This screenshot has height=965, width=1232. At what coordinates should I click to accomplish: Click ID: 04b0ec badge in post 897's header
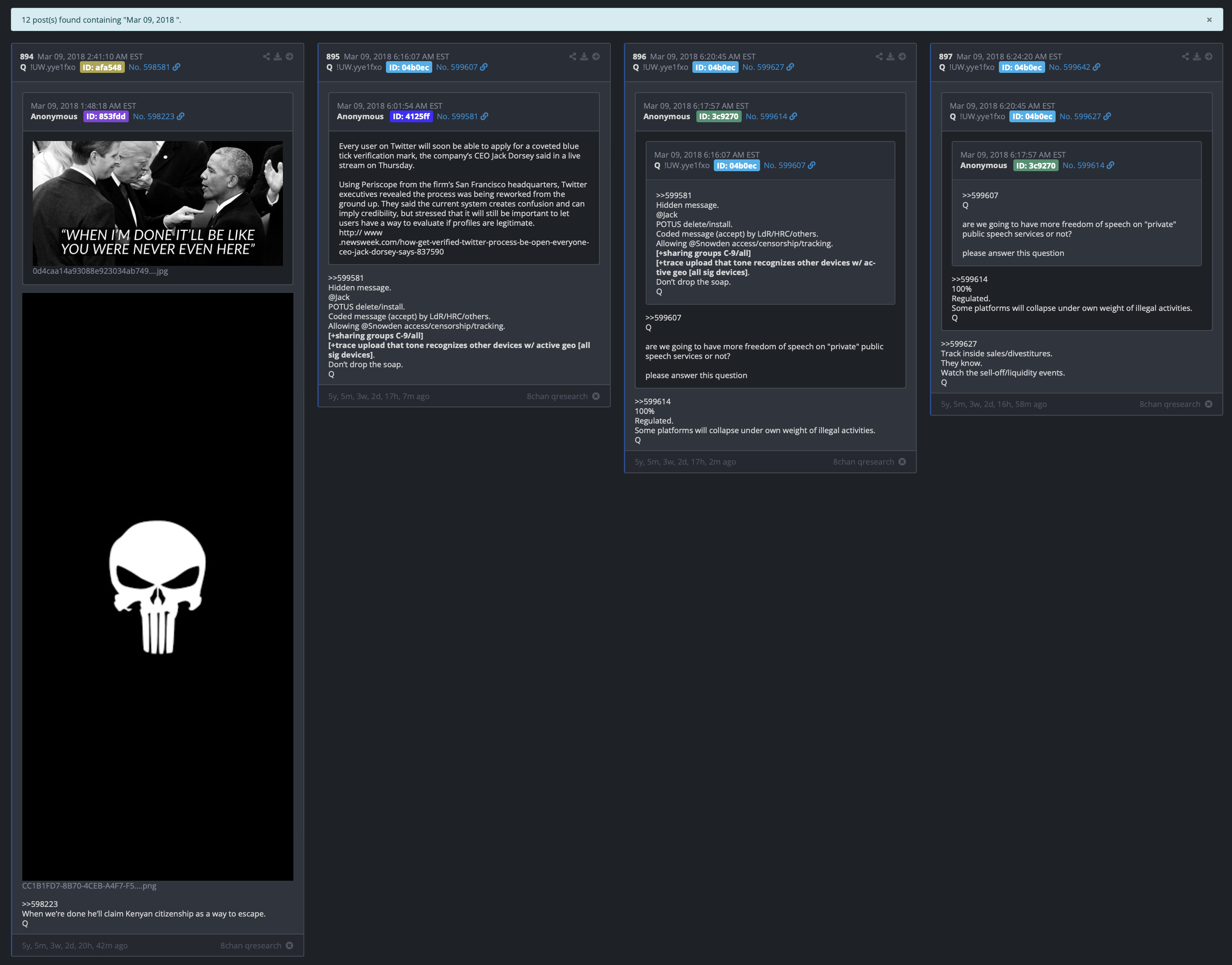click(x=1021, y=67)
